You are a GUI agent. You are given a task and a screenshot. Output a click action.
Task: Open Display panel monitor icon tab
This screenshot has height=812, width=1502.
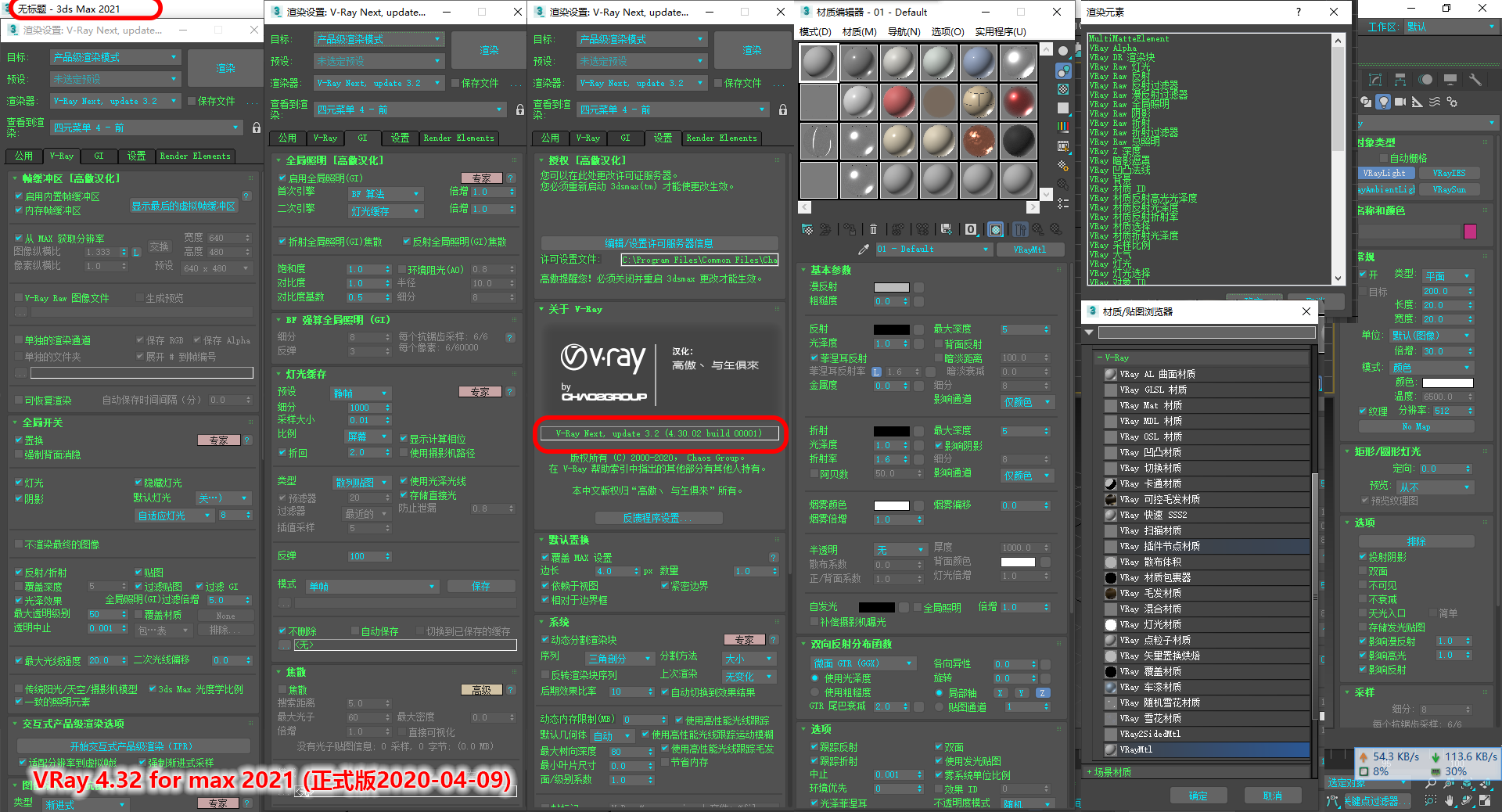click(1450, 80)
